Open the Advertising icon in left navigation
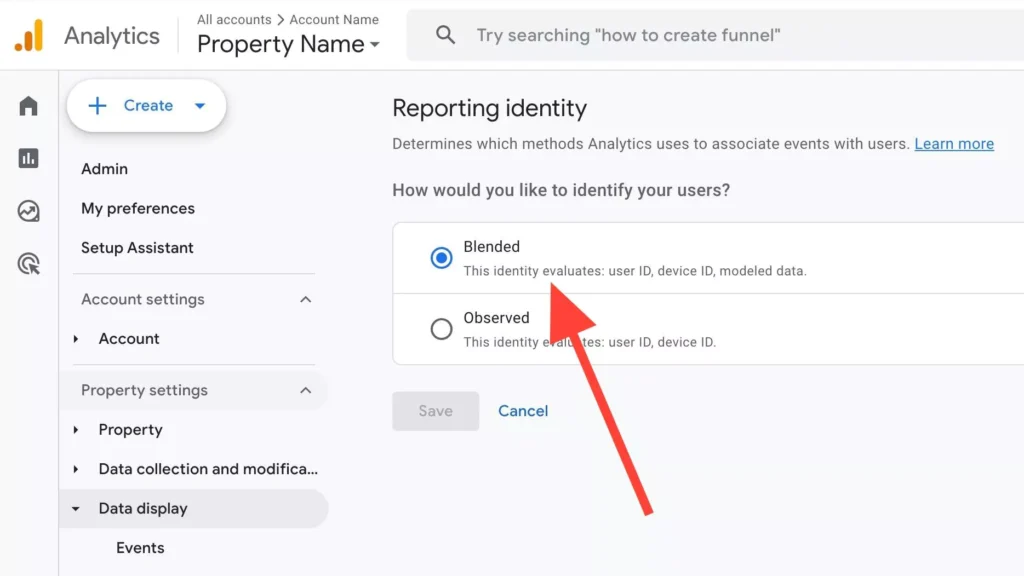1024x576 pixels. (x=27, y=264)
